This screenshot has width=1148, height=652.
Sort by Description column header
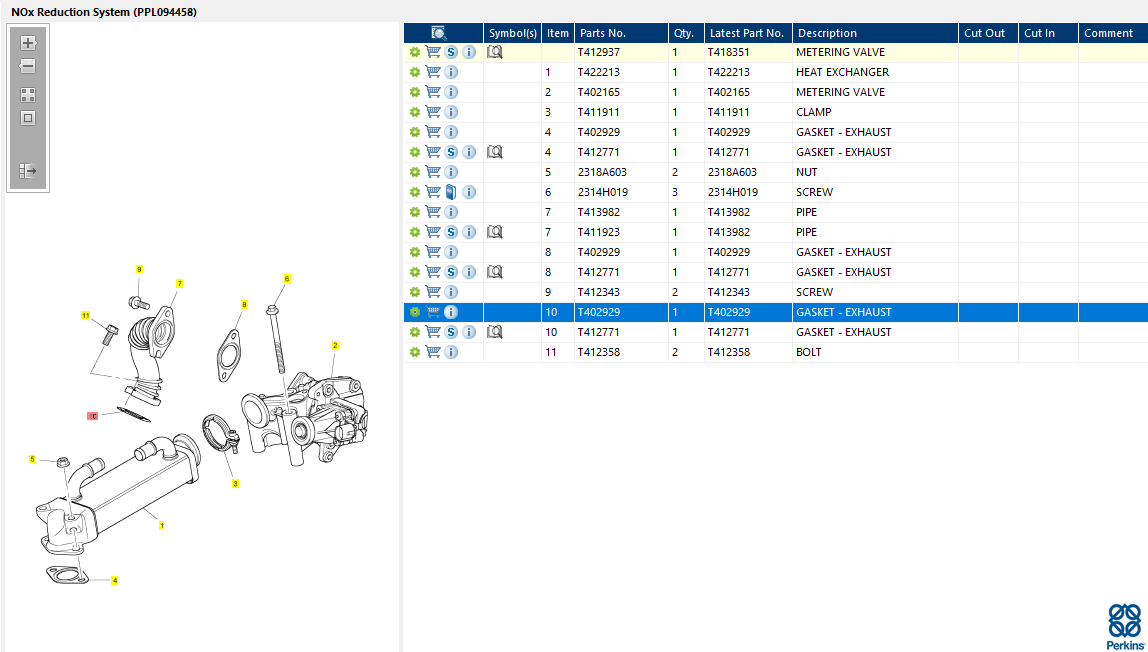pos(874,33)
